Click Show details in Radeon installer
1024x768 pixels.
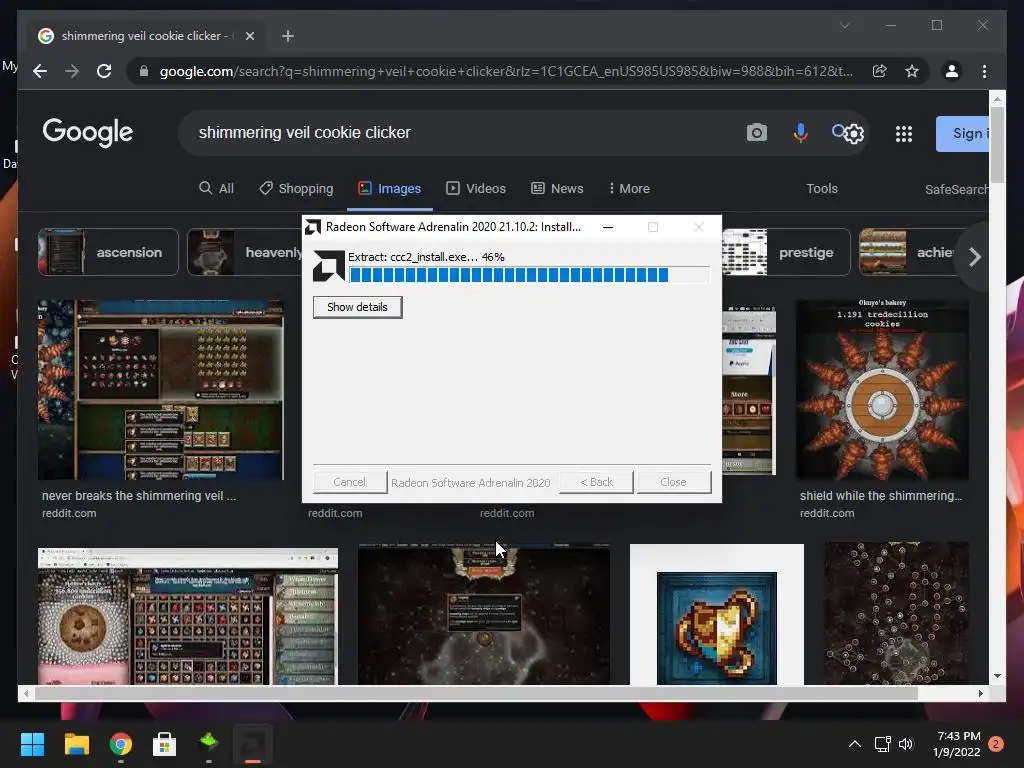(x=357, y=307)
